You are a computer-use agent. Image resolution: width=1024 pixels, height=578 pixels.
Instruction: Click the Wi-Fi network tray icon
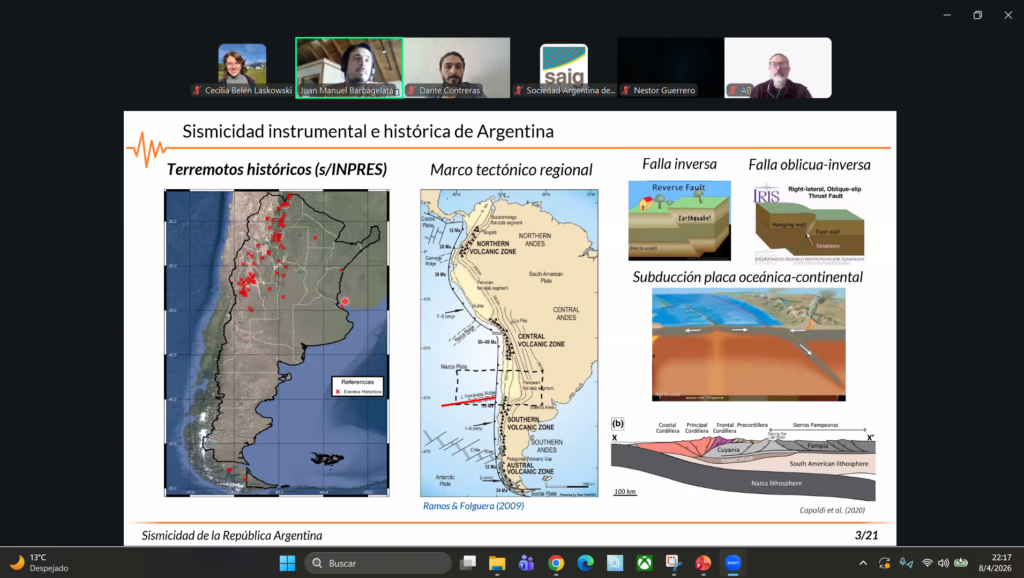coord(927,563)
